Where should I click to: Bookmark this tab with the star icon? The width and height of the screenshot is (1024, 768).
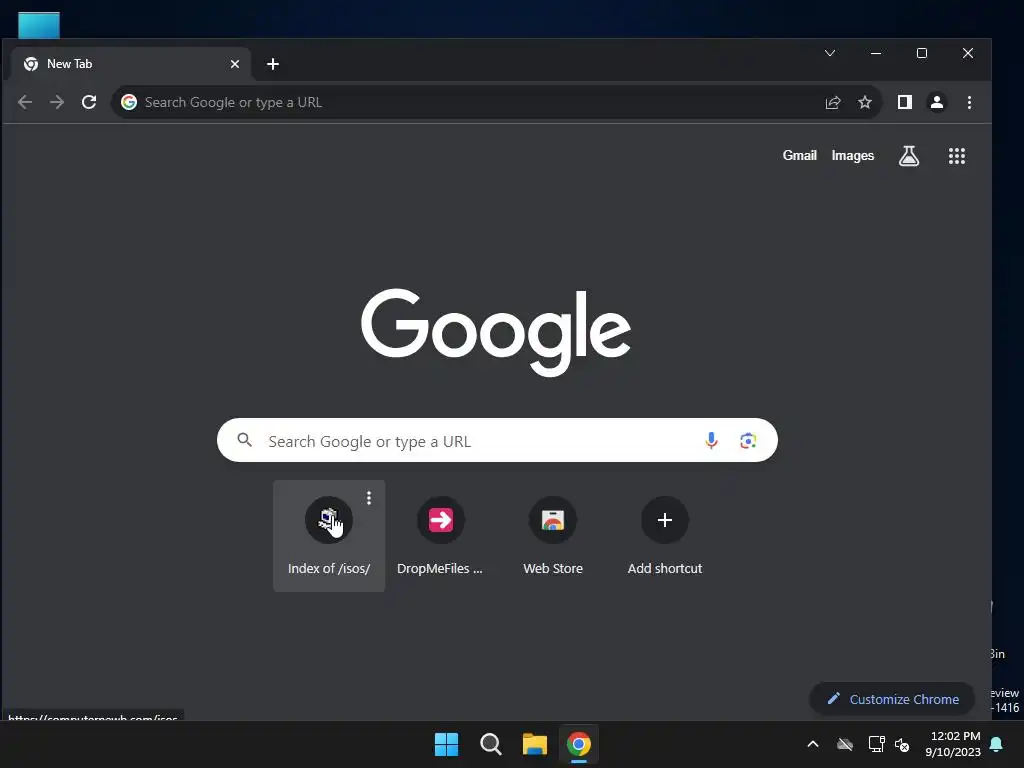(865, 103)
